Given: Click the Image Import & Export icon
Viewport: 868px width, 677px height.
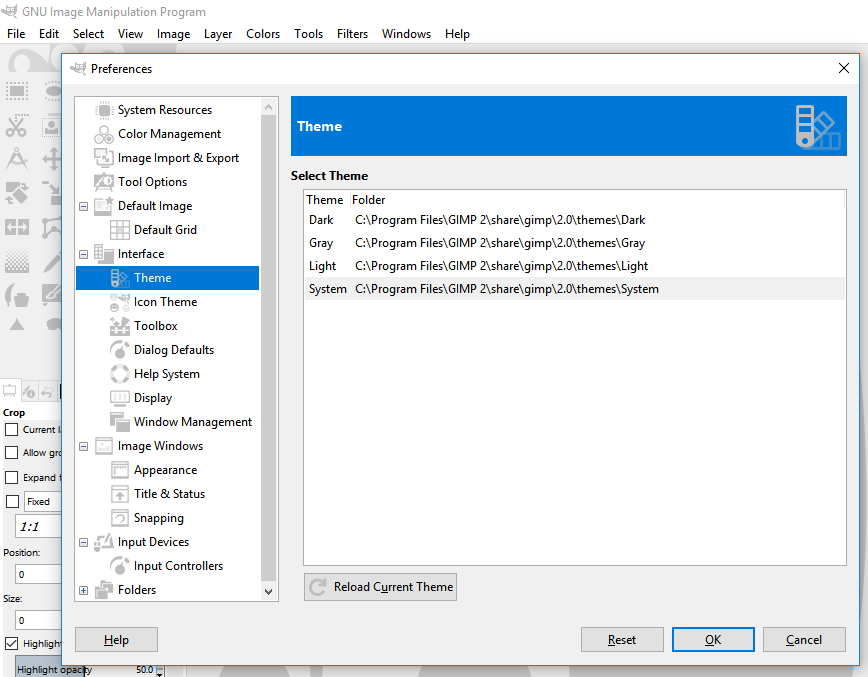Looking at the screenshot, I should 104,158.
